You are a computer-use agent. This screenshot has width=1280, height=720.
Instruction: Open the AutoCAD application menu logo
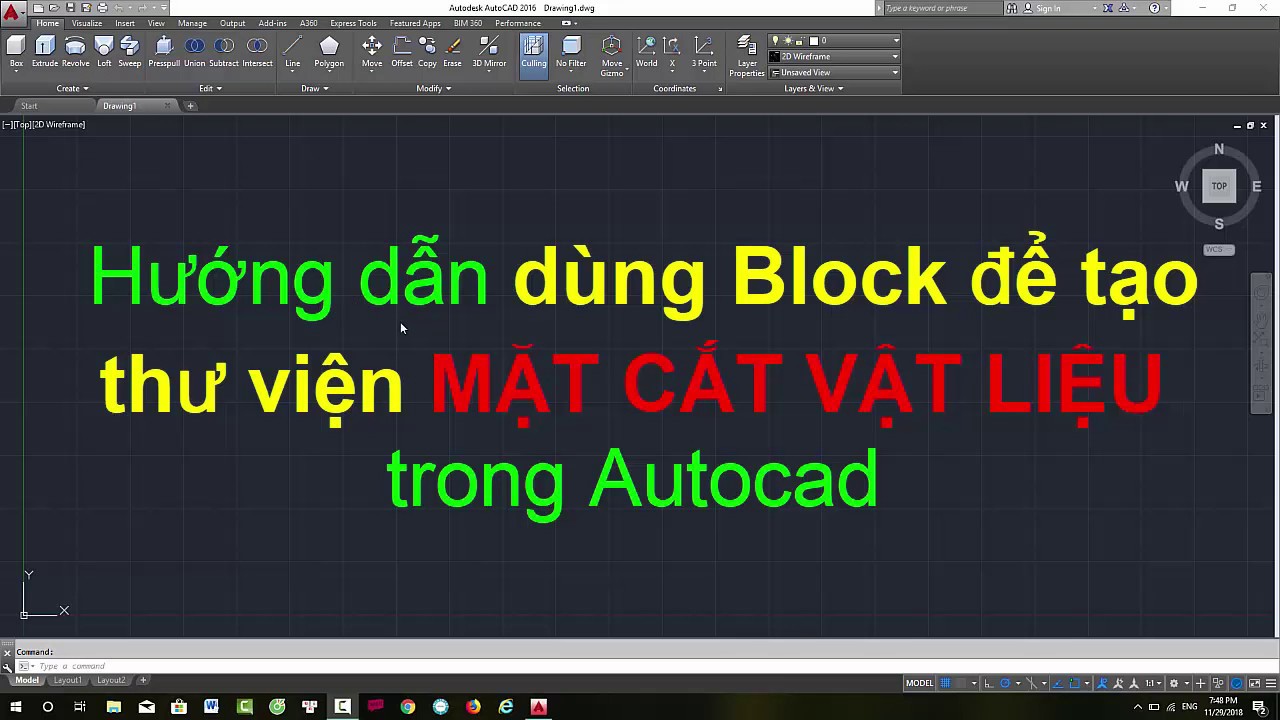pos(11,12)
